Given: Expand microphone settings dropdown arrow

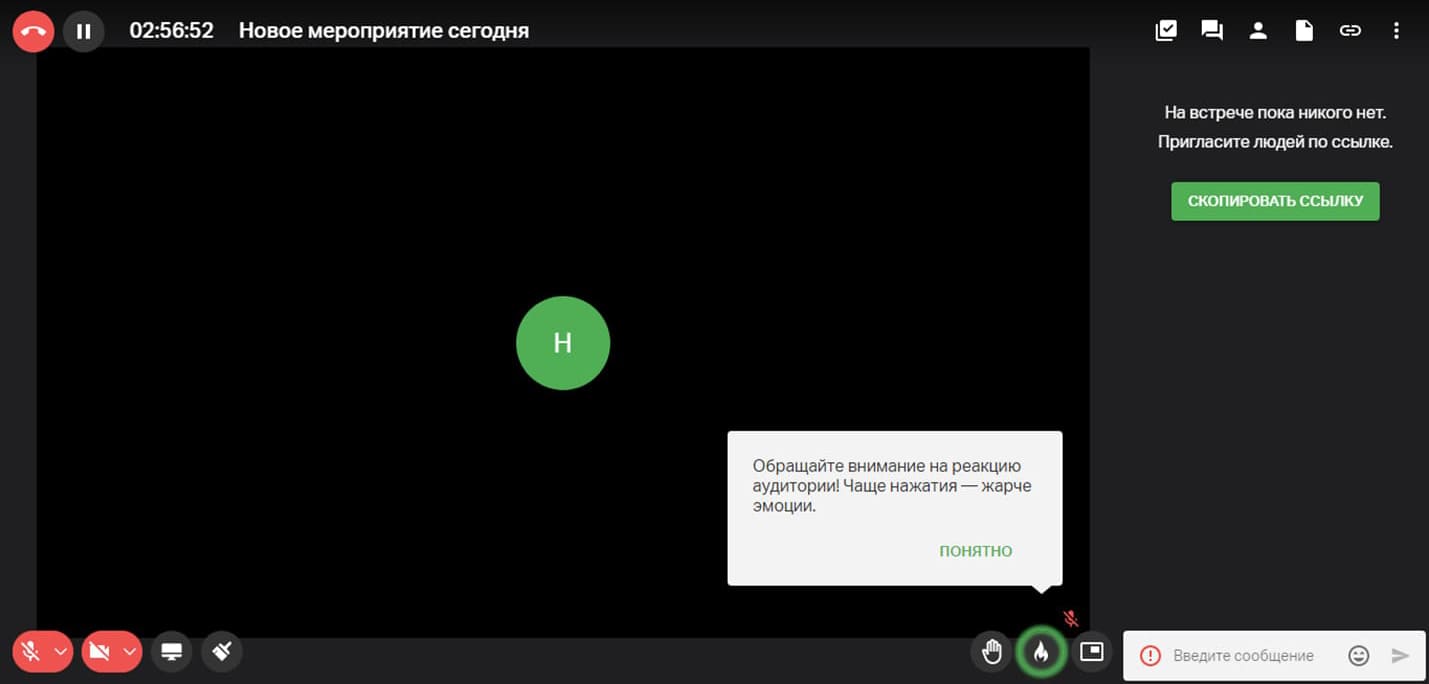Looking at the screenshot, I should pos(60,652).
